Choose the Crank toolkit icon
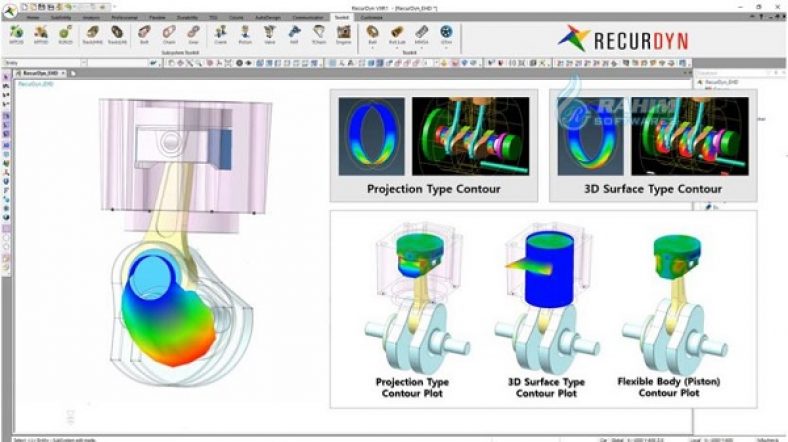Viewport: 788px width, 442px height. click(221, 35)
